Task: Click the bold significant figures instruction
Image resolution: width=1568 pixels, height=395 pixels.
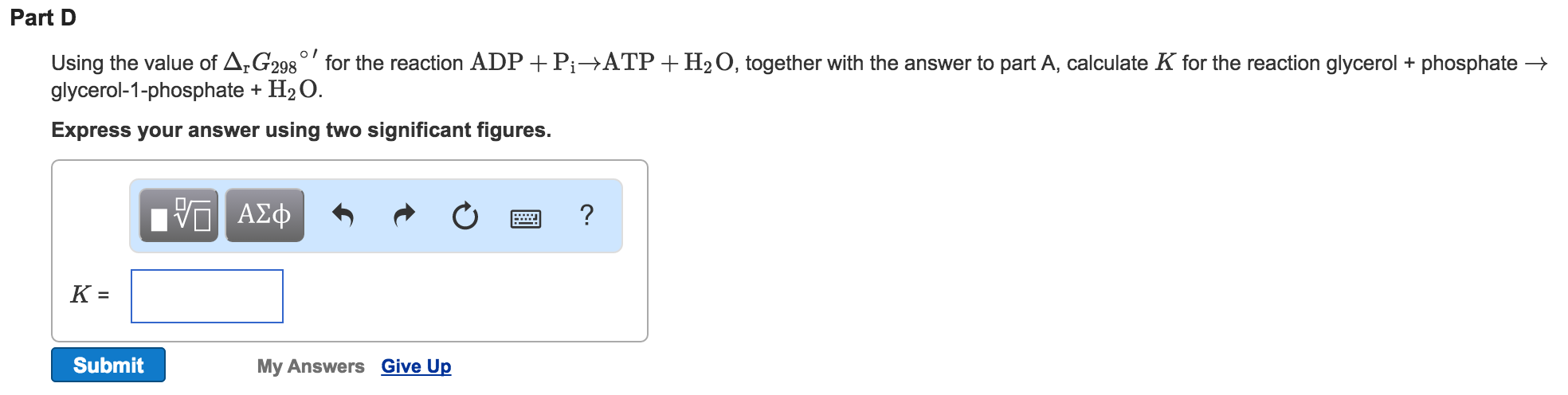Action: [301, 130]
